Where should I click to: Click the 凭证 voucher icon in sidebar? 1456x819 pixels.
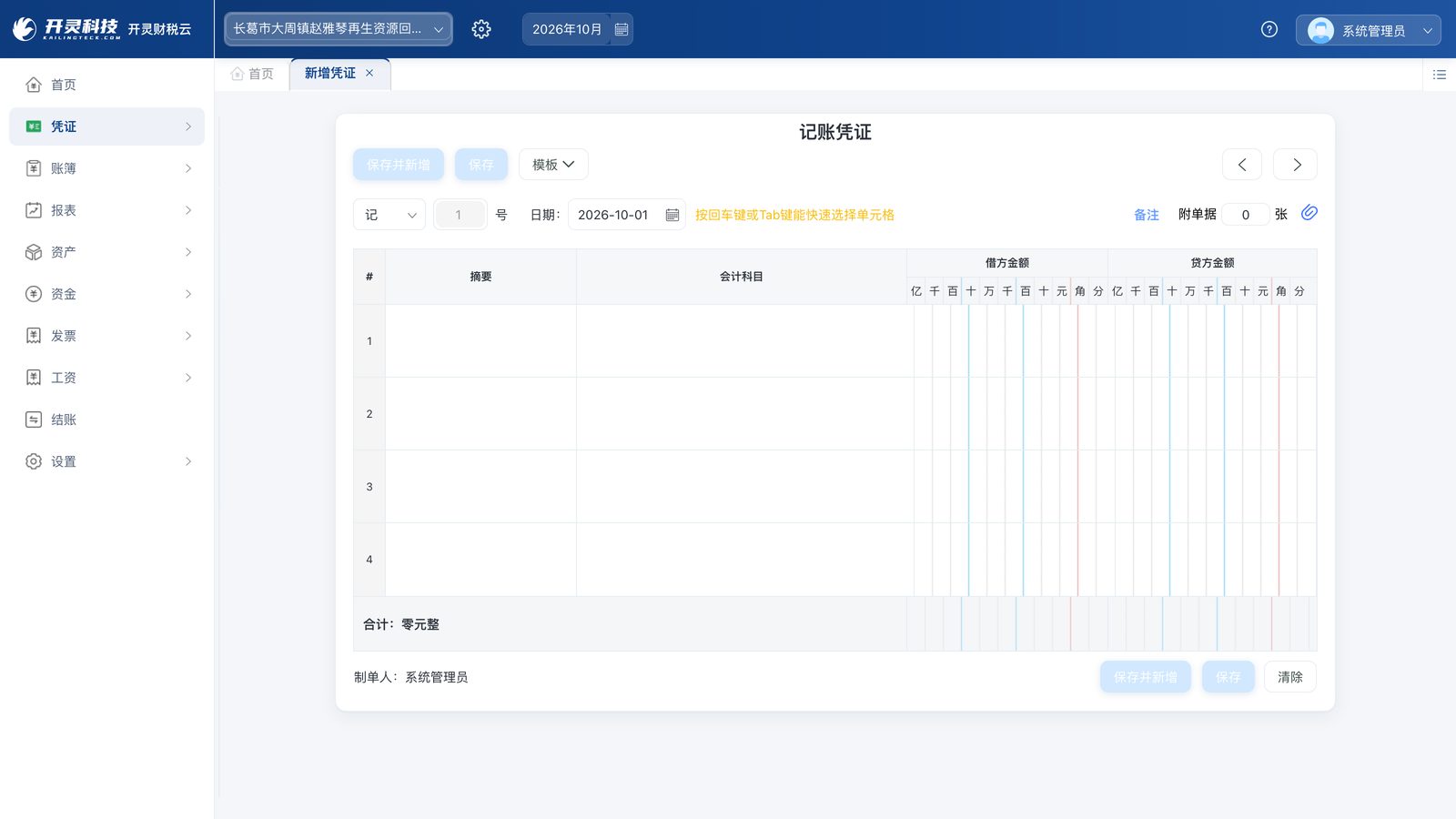[34, 126]
